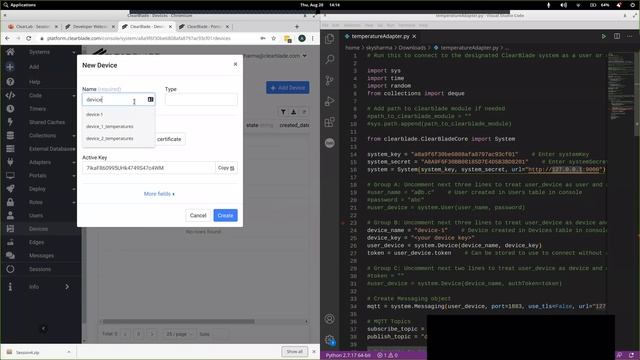Open Users in sidebar
The width and height of the screenshot is (640, 360).
click(36, 216)
